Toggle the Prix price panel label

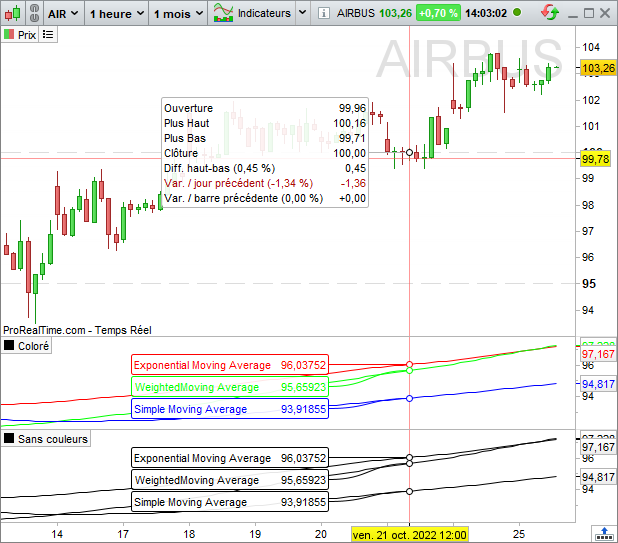coord(20,35)
